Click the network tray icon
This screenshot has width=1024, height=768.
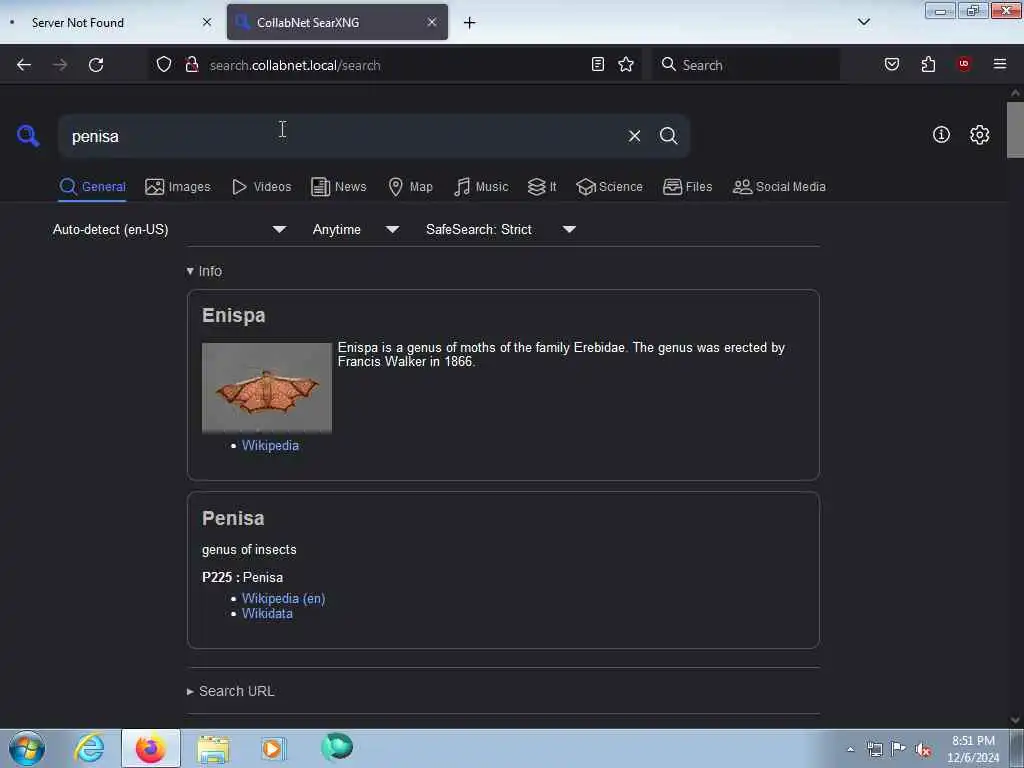[874, 750]
